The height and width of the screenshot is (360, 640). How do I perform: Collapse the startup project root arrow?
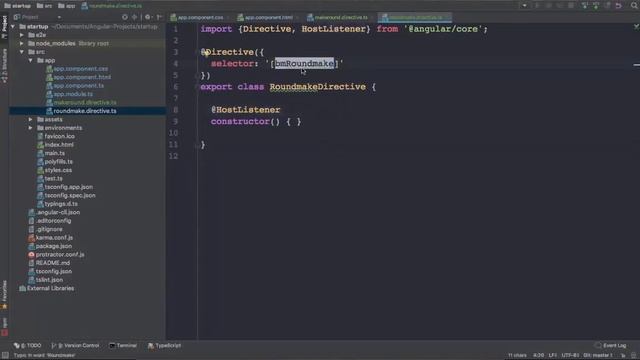[13, 27]
